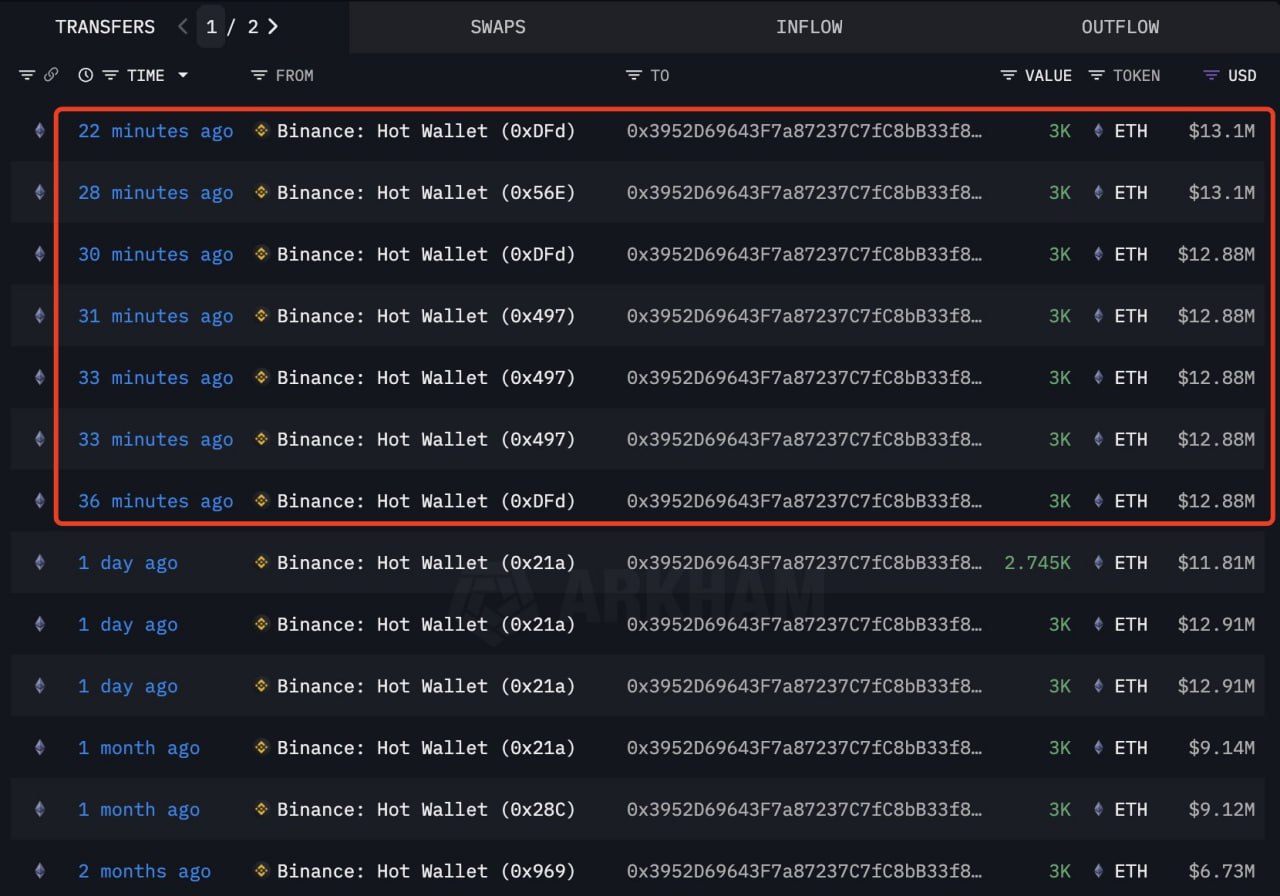Viewport: 1280px width, 896px height.
Task: Click $12.88M in the 36 minutes row
Action: click(1216, 501)
